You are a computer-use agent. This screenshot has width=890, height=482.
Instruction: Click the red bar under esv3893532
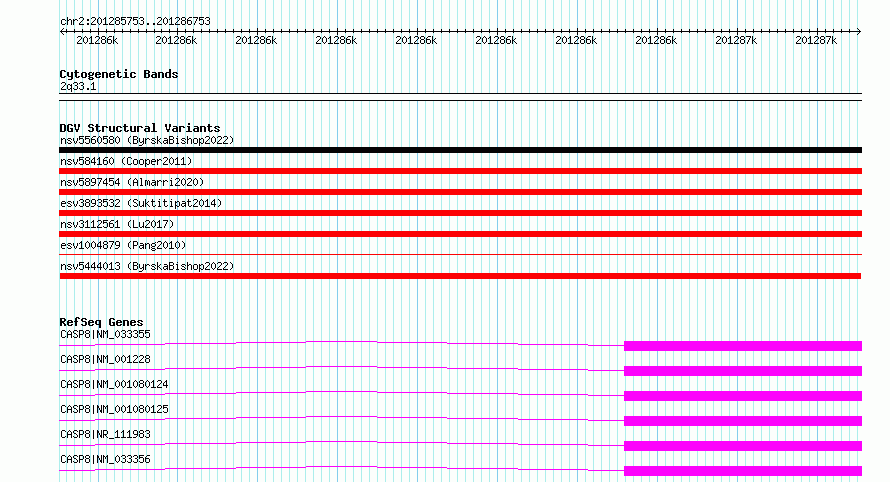(x=460, y=213)
